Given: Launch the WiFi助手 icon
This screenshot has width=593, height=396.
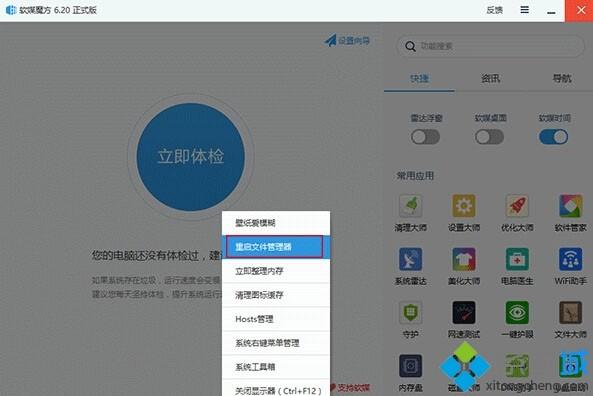Looking at the screenshot, I should pos(570,259).
